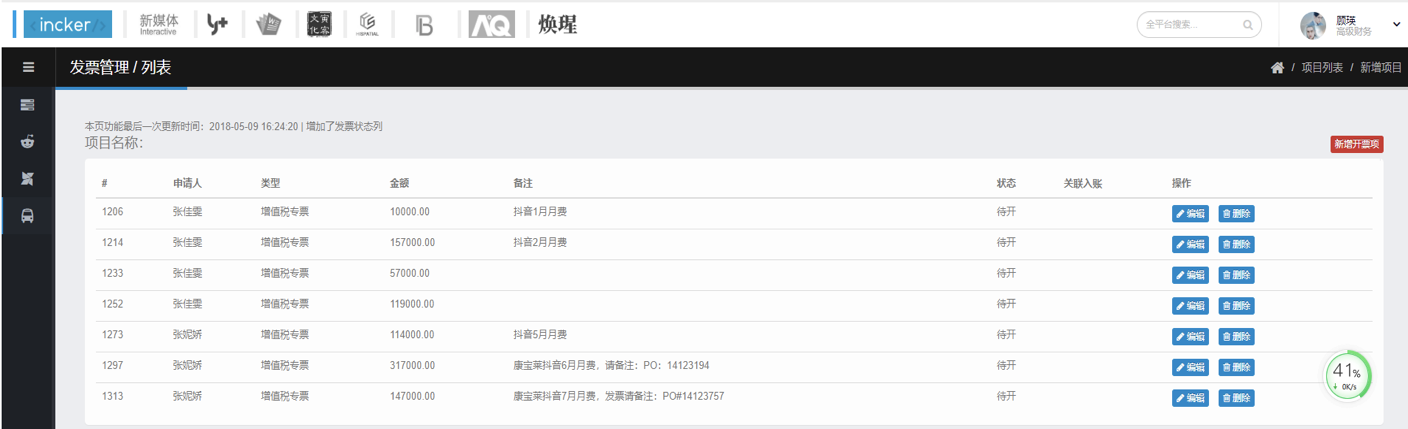
Task: Click the 备注 column header
Action: (x=523, y=184)
